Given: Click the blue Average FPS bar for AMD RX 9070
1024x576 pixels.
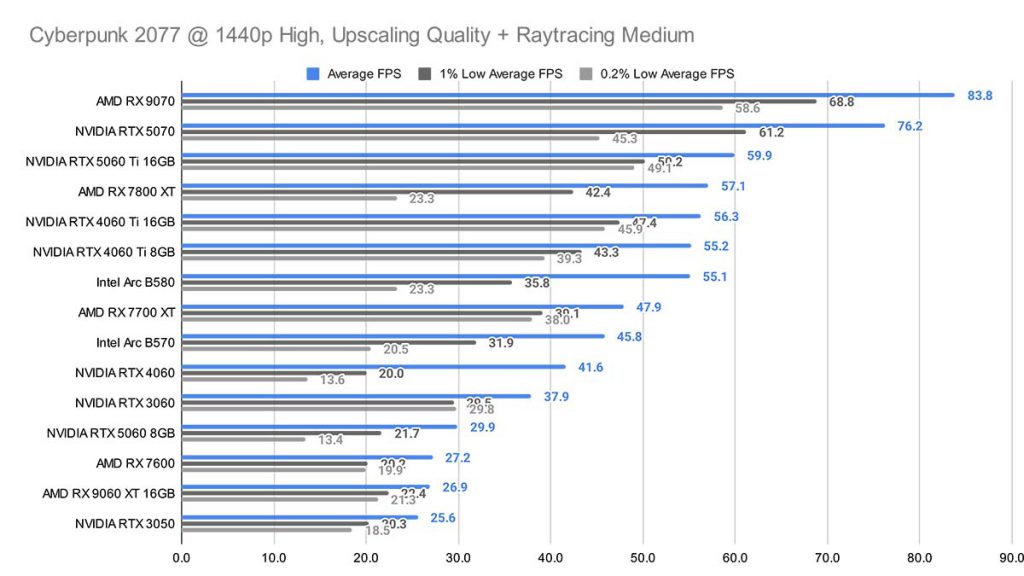Looking at the screenshot, I should point(568,95).
